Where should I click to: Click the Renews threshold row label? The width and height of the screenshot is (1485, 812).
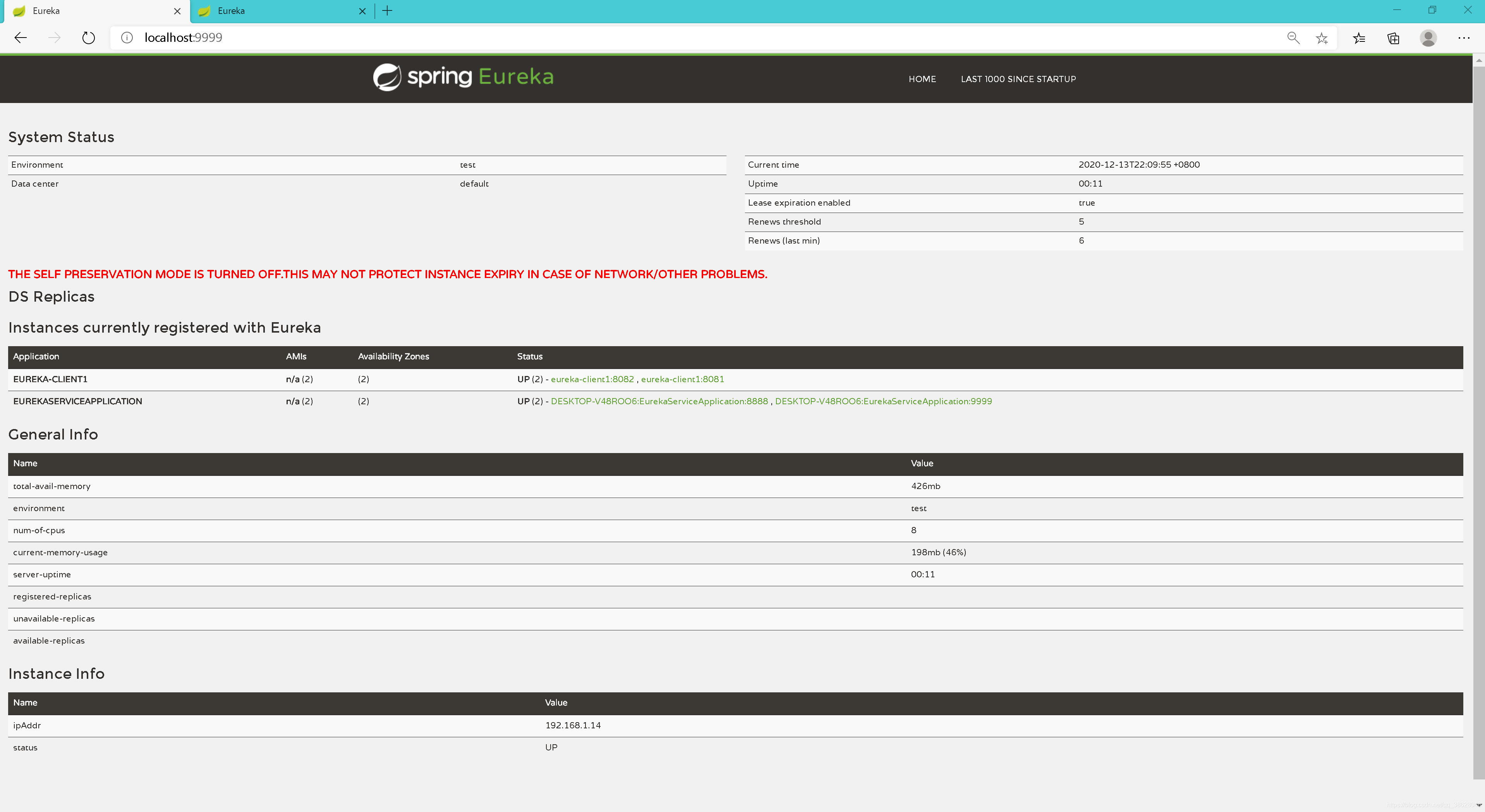pyautogui.click(x=784, y=222)
